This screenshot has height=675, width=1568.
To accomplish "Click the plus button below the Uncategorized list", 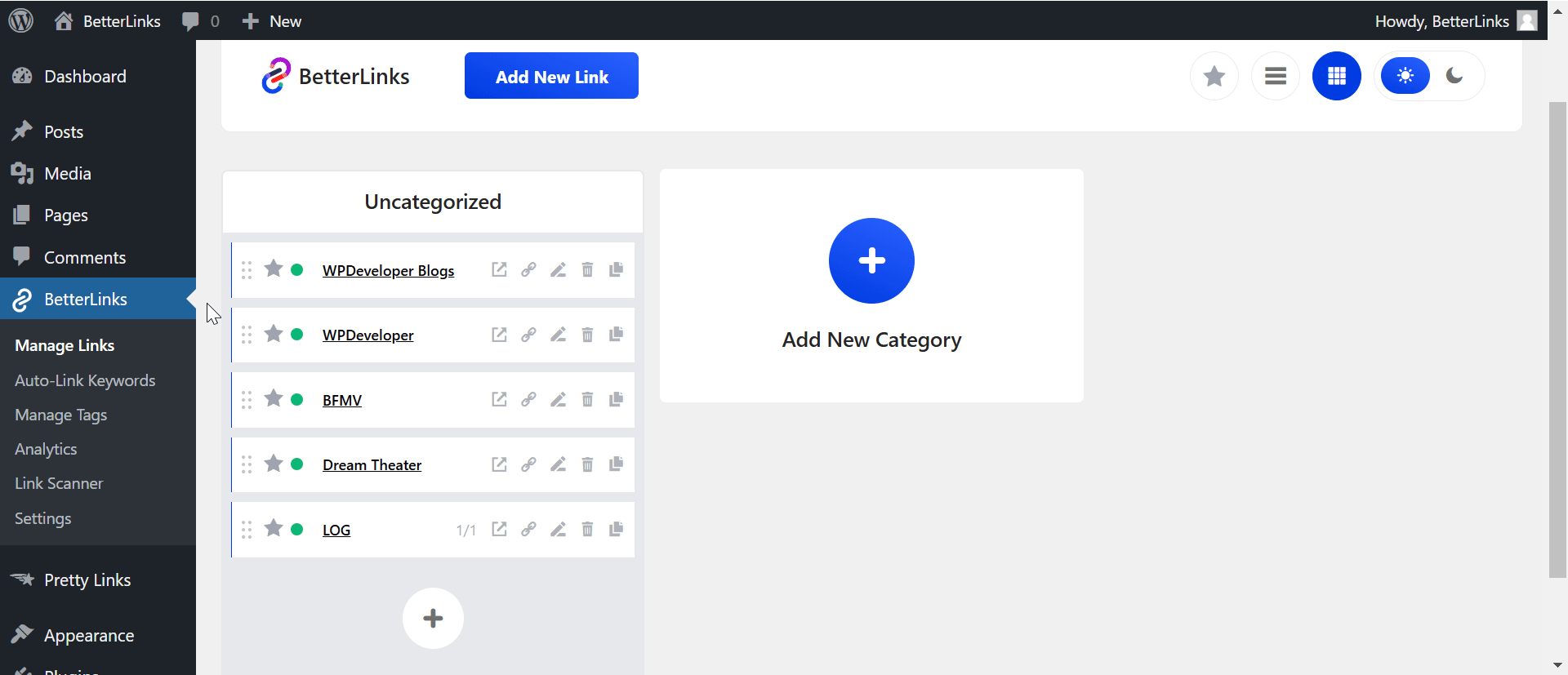I will coord(433,618).
